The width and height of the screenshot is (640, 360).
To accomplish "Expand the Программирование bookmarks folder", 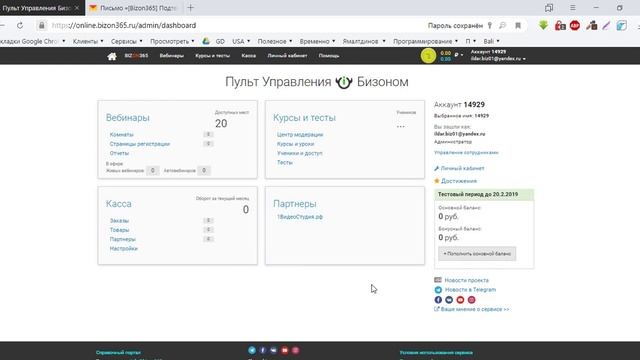I will (425, 41).
